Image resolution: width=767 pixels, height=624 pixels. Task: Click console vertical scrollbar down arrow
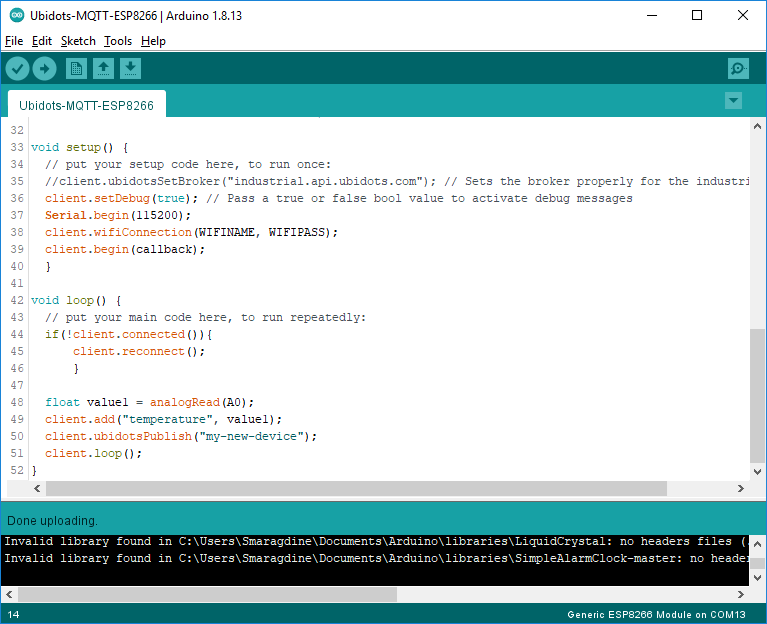[x=757, y=578]
